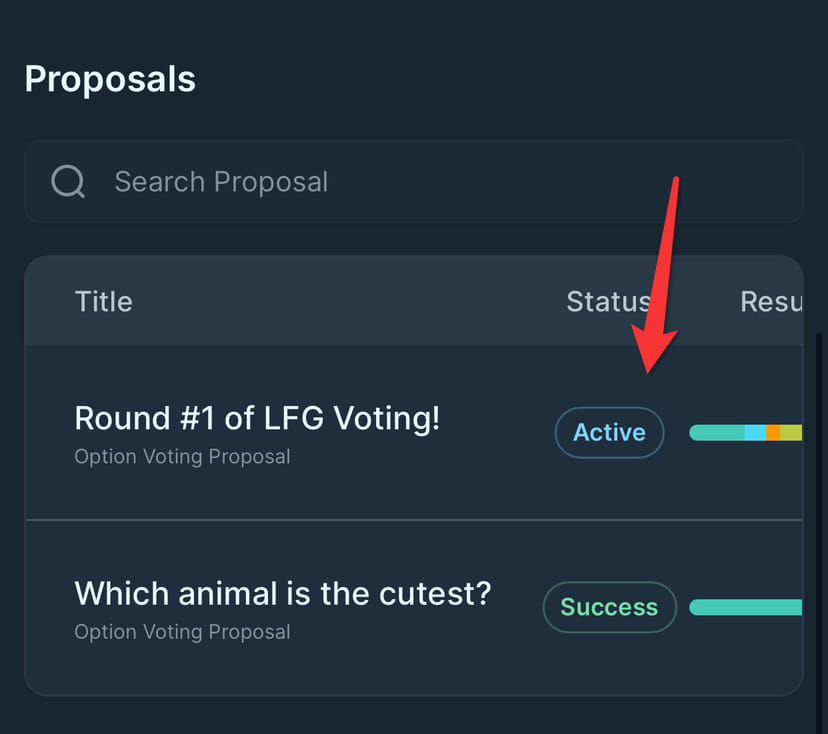Click the Status column header
Image resolution: width=828 pixels, height=734 pixels.
pos(608,301)
